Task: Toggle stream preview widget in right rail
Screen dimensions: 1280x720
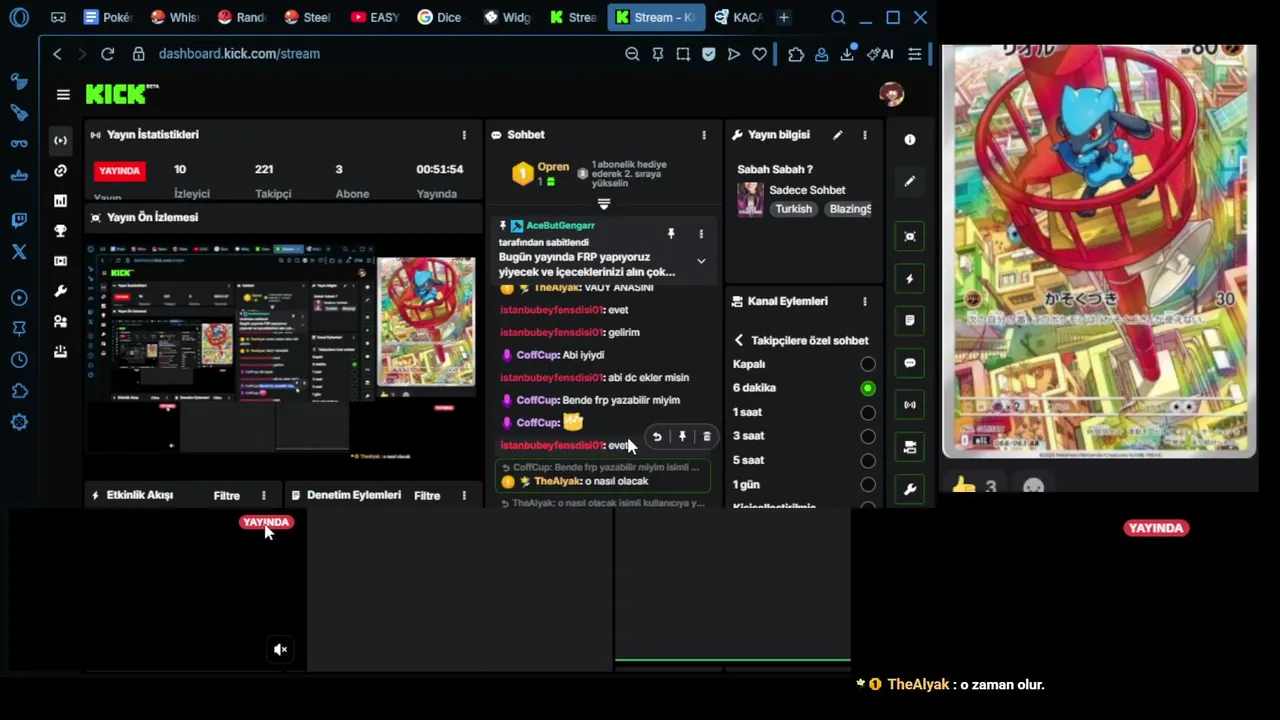Action: tap(910, 237)
